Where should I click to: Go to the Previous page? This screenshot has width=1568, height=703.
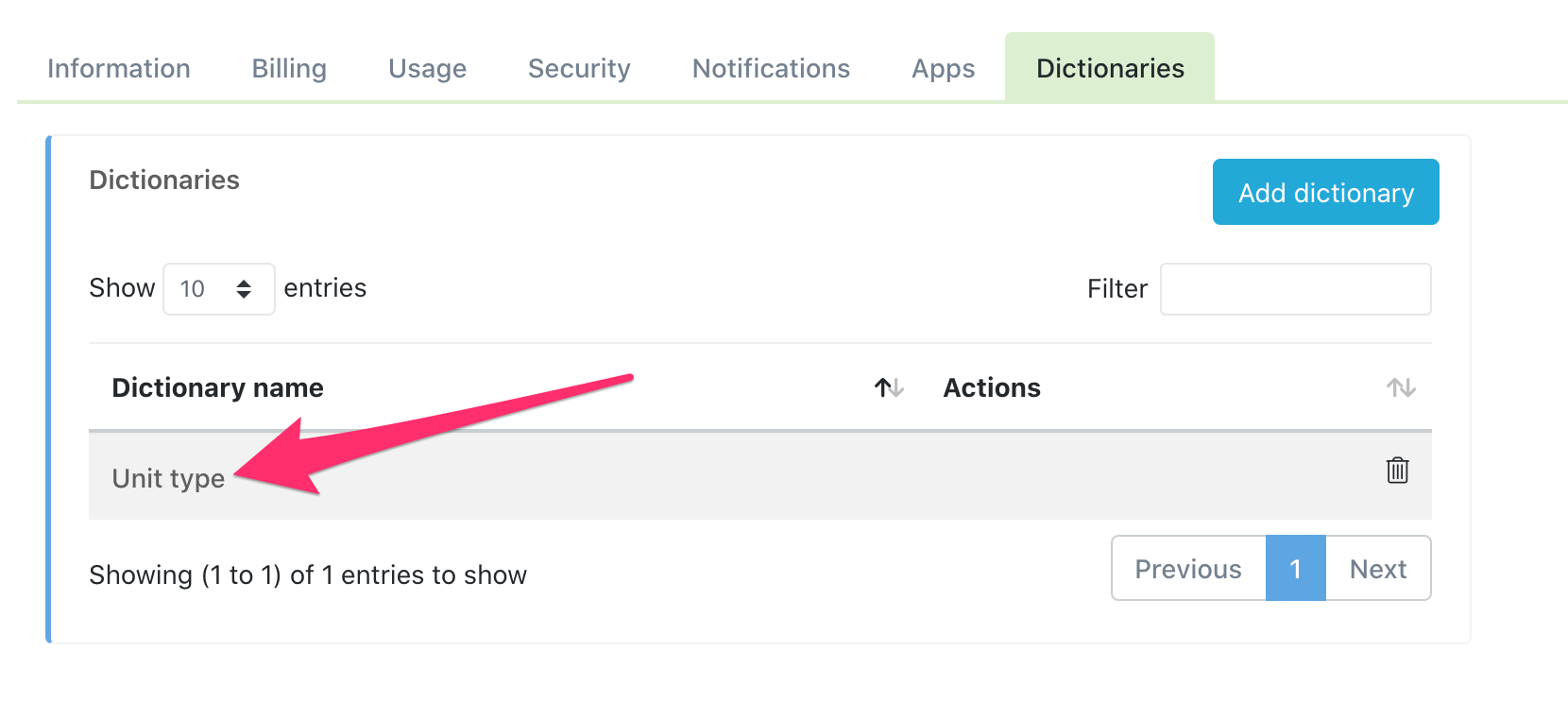[x=1188, y=569]
